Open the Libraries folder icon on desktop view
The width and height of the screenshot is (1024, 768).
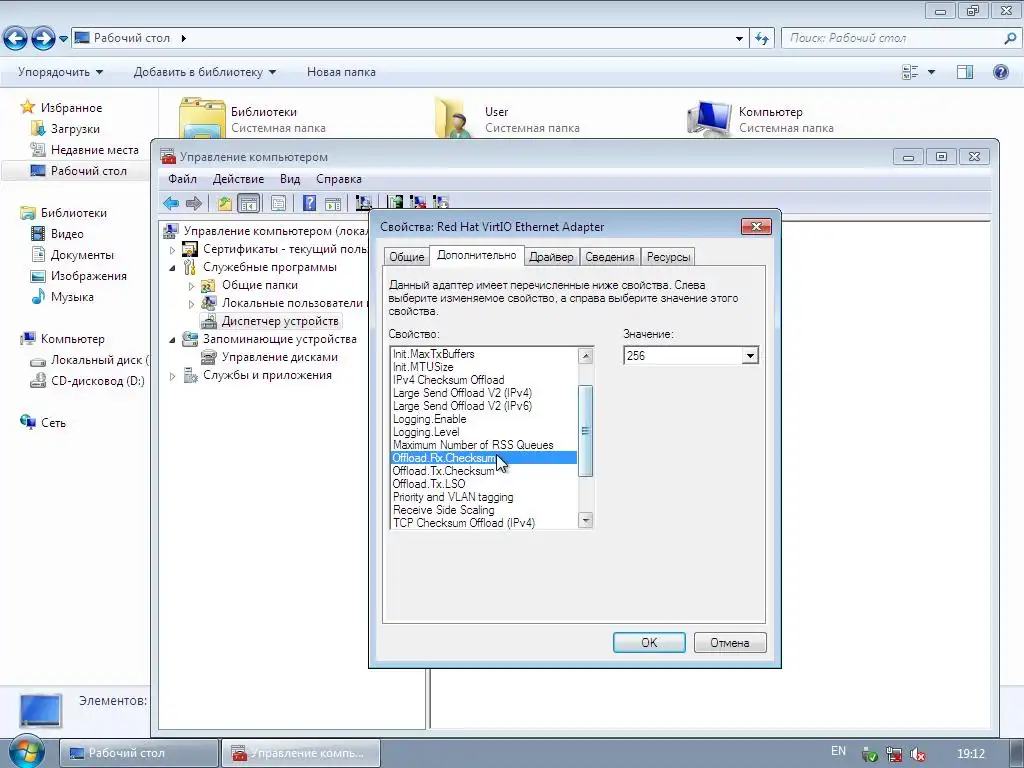202,118
